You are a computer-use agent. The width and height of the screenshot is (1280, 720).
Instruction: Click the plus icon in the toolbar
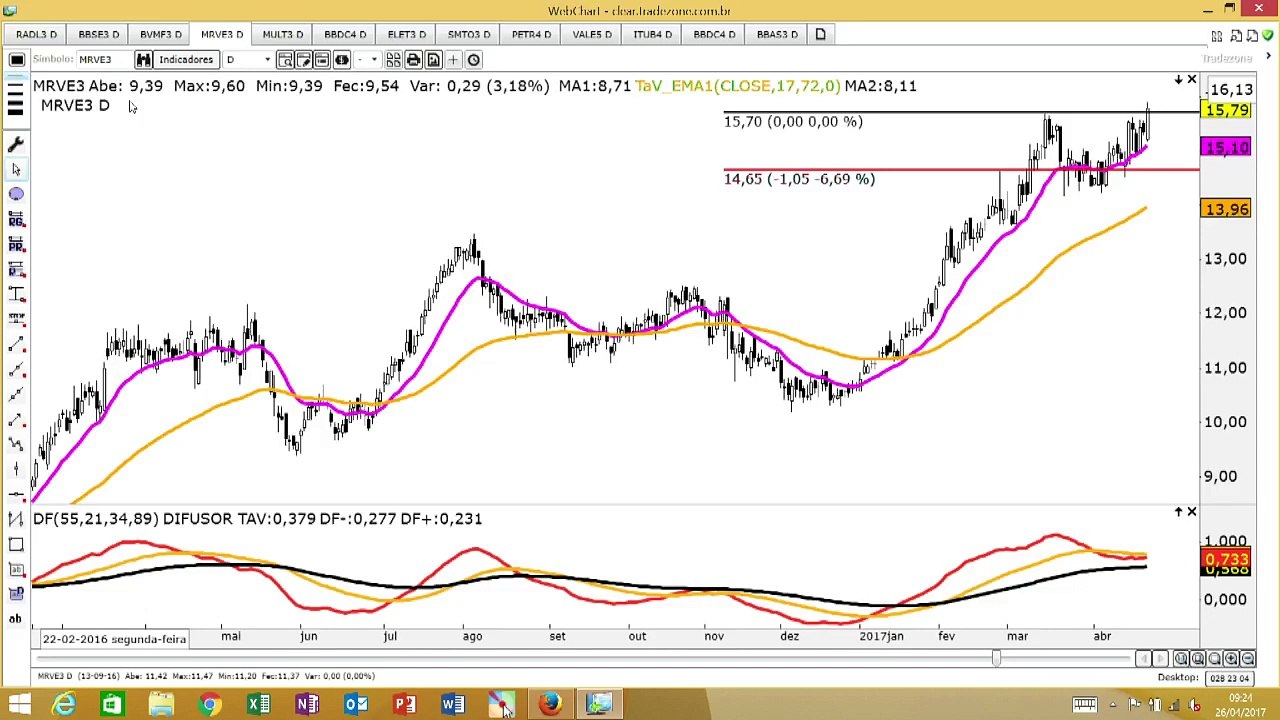453,60
